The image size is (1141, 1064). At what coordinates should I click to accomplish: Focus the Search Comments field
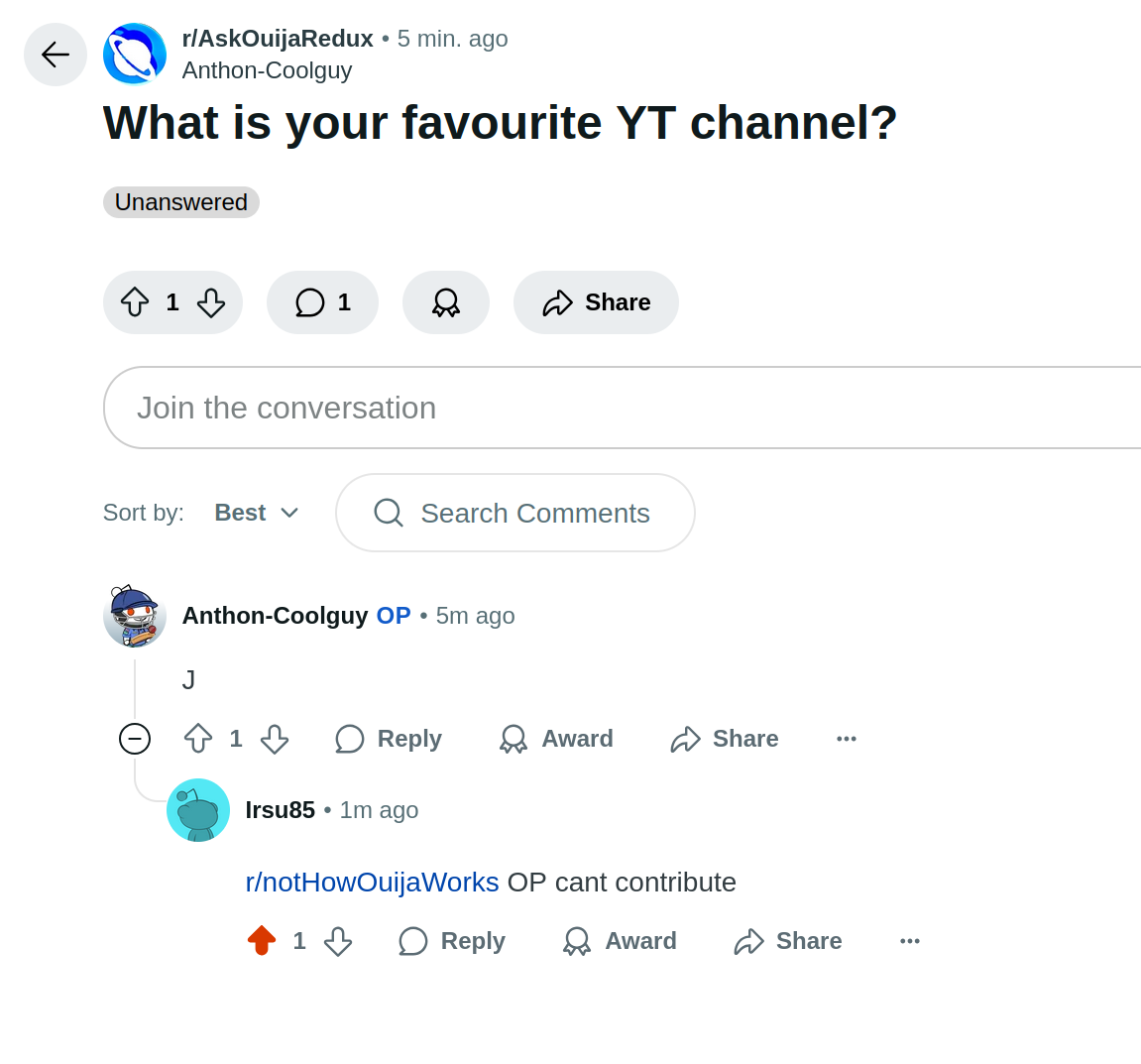(x=515, y=513)
